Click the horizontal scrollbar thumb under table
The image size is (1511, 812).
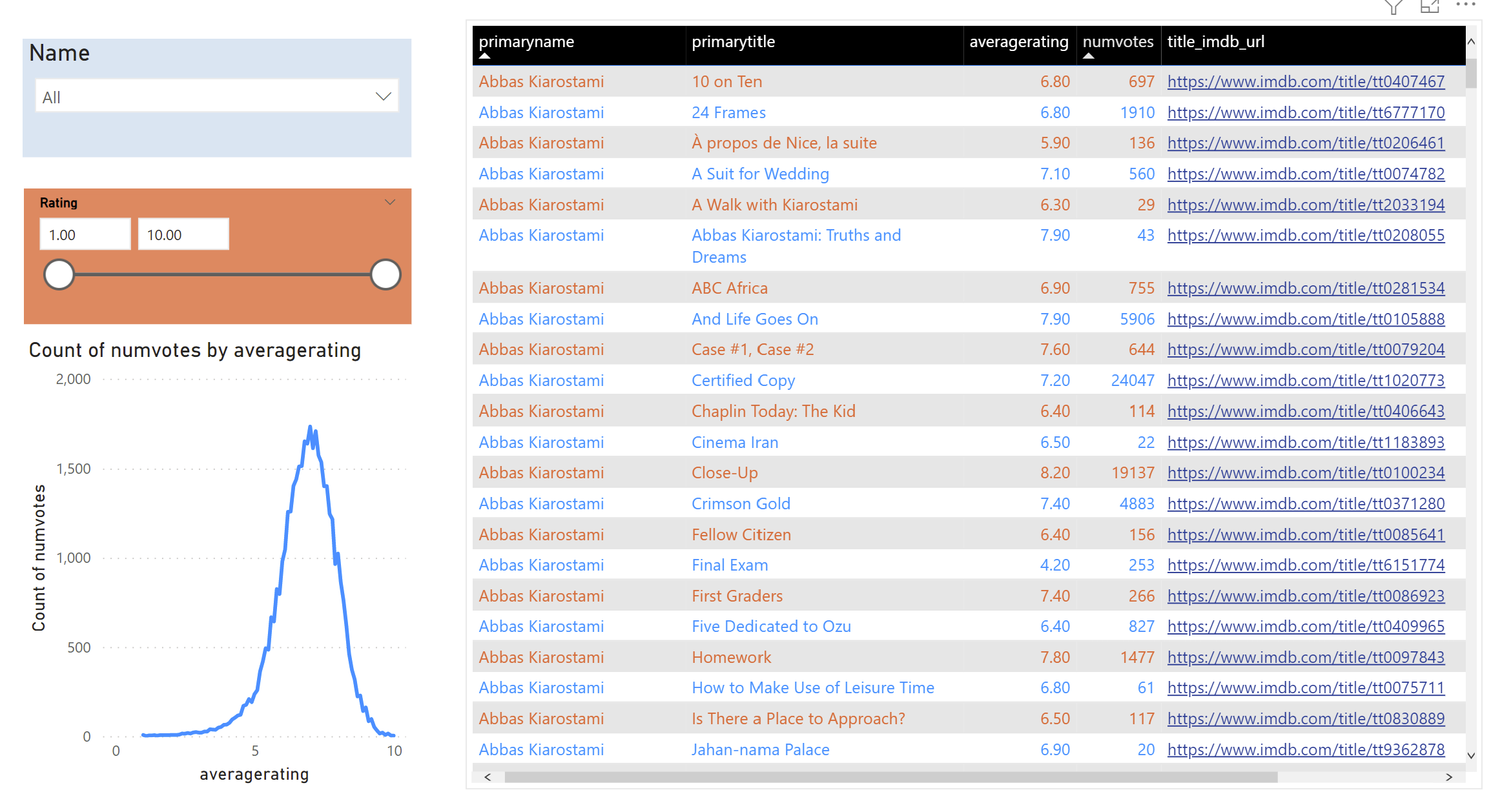(891, 777)
